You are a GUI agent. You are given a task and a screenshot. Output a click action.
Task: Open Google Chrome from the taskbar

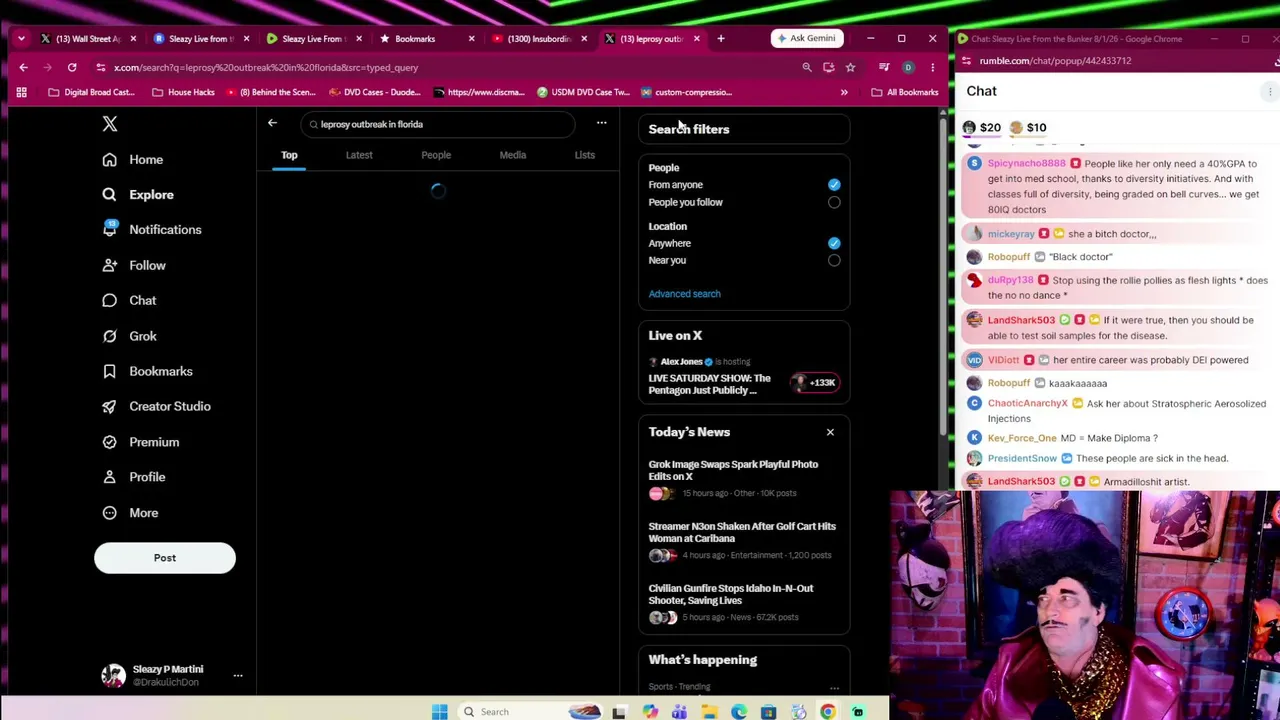(828, 712)
